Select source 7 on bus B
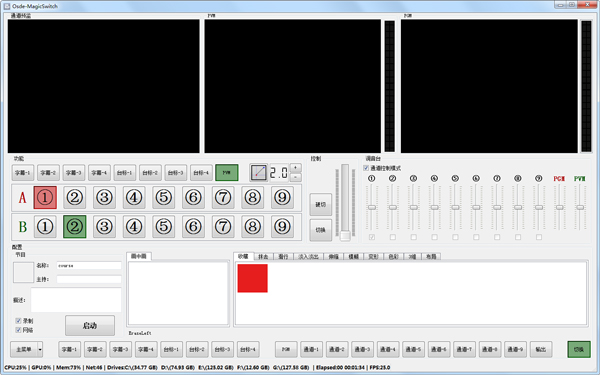Image resolution: width=600 pixels, height=375 pixels. click(x=223, y=227)
